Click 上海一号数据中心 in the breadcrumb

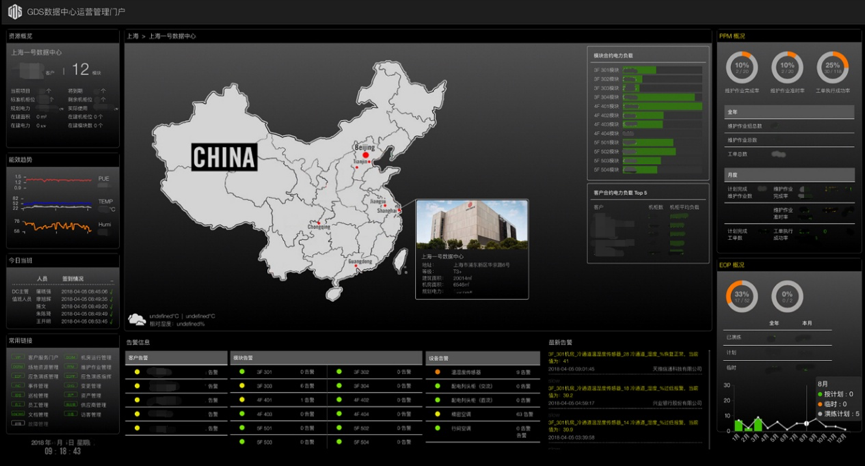click(172, 36)
